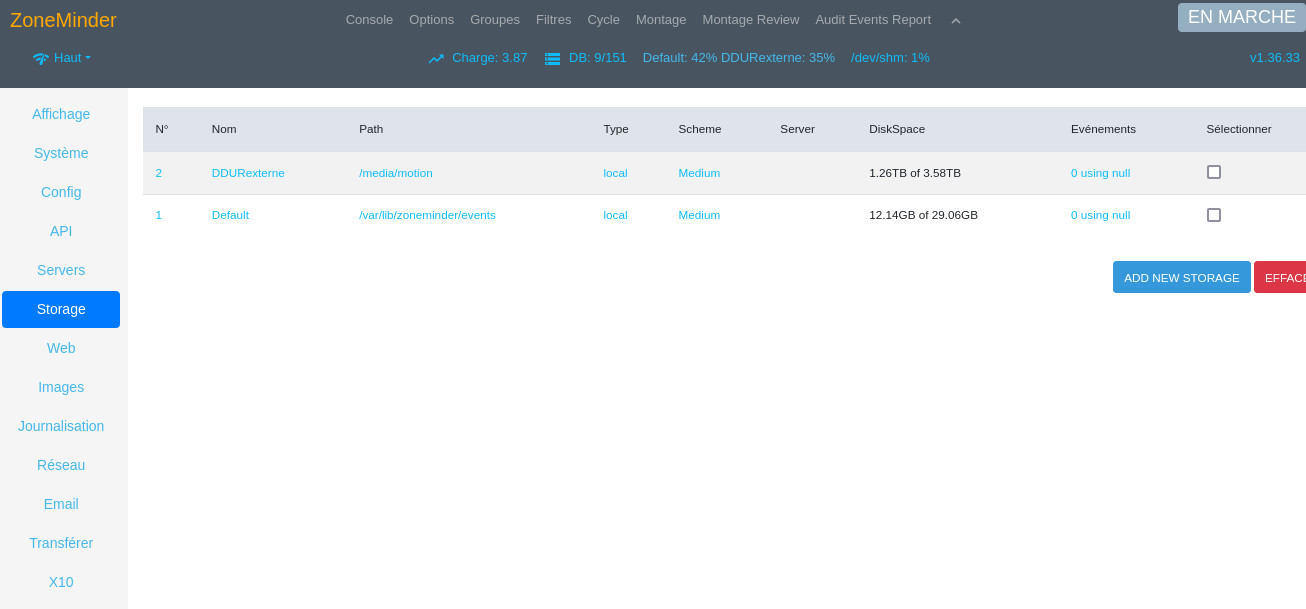
Task: Open Groupes in the top navigation
Action: coord(495,20)
